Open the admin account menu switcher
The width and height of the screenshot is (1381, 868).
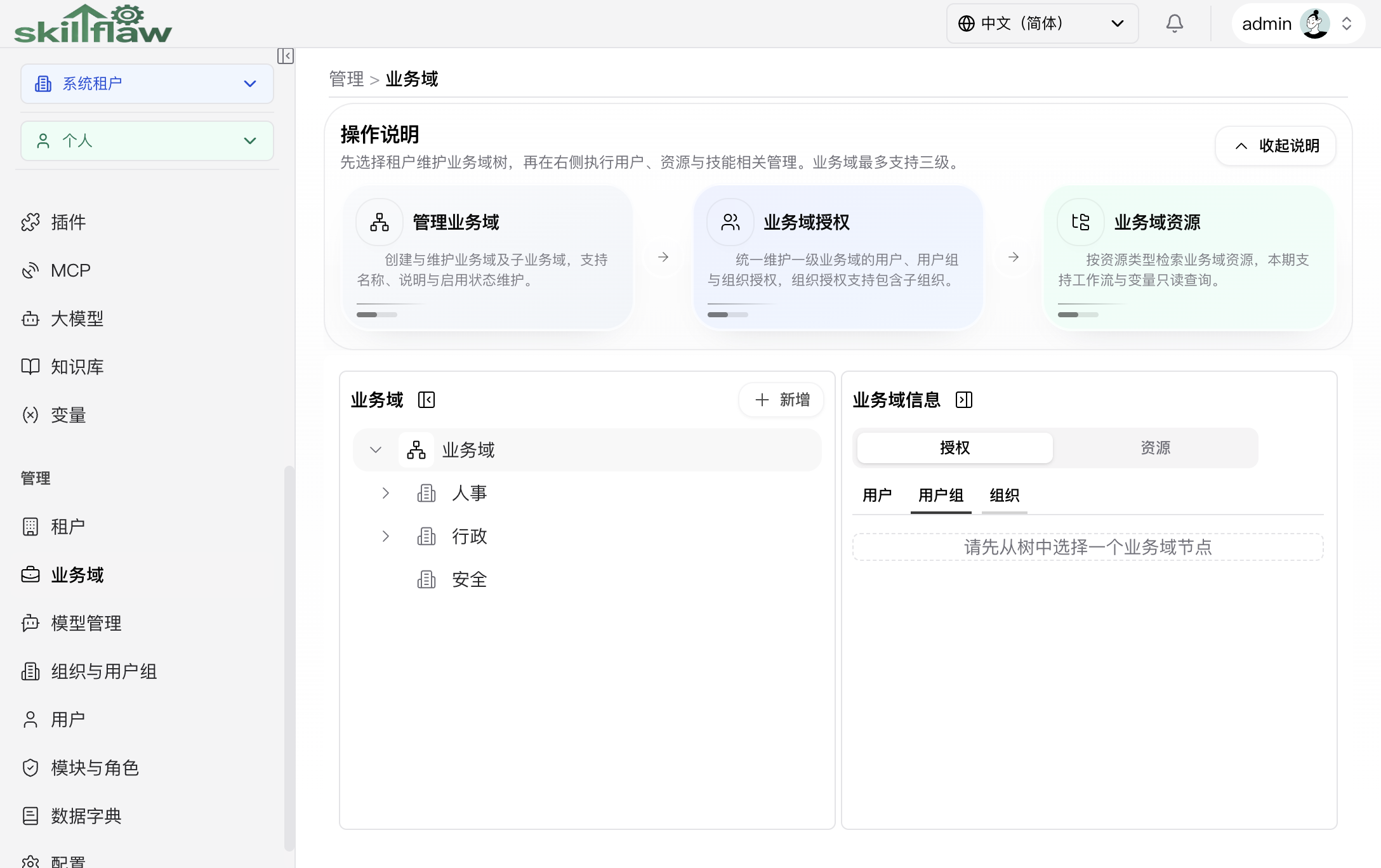pyautogui.click(x=1347, y=23)
